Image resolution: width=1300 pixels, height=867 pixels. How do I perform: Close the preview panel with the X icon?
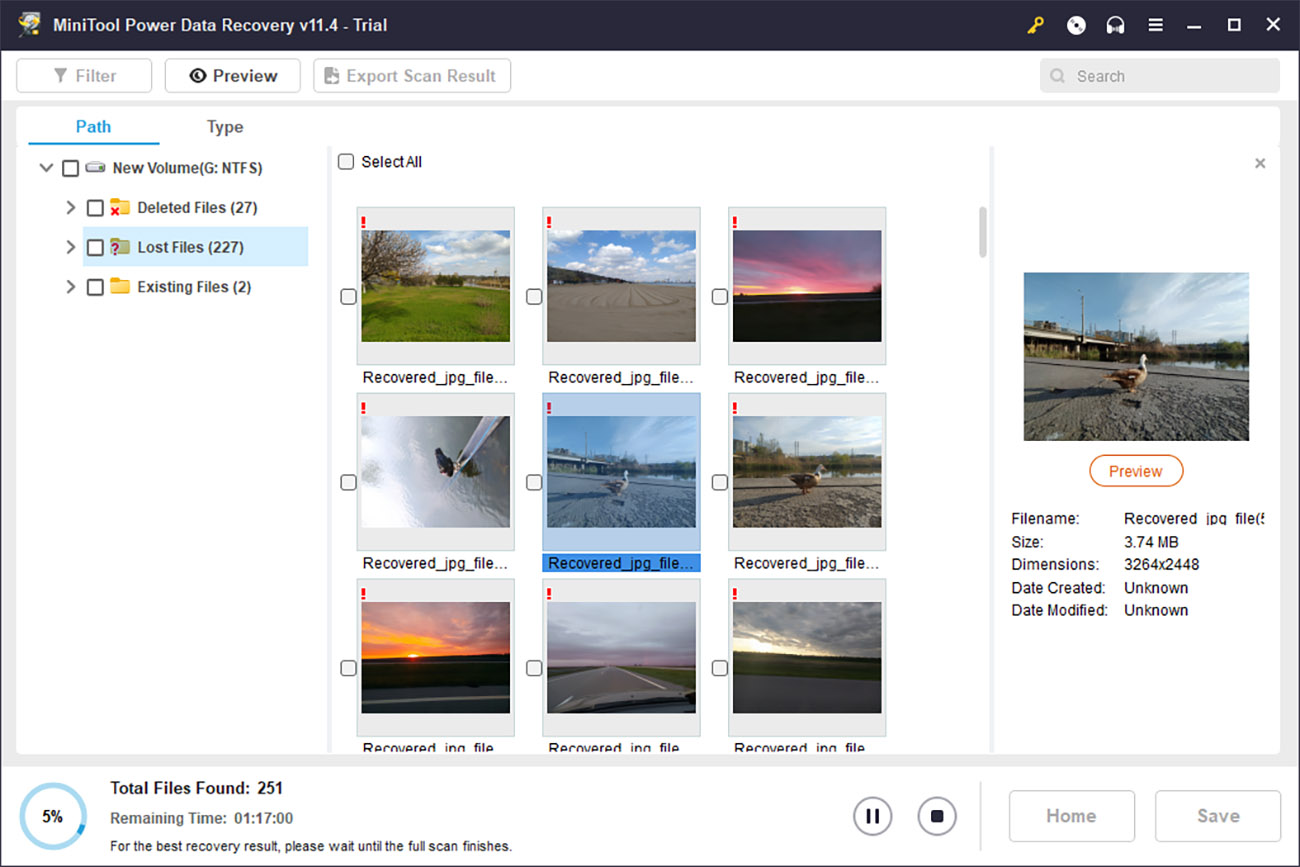(1260, 163)
